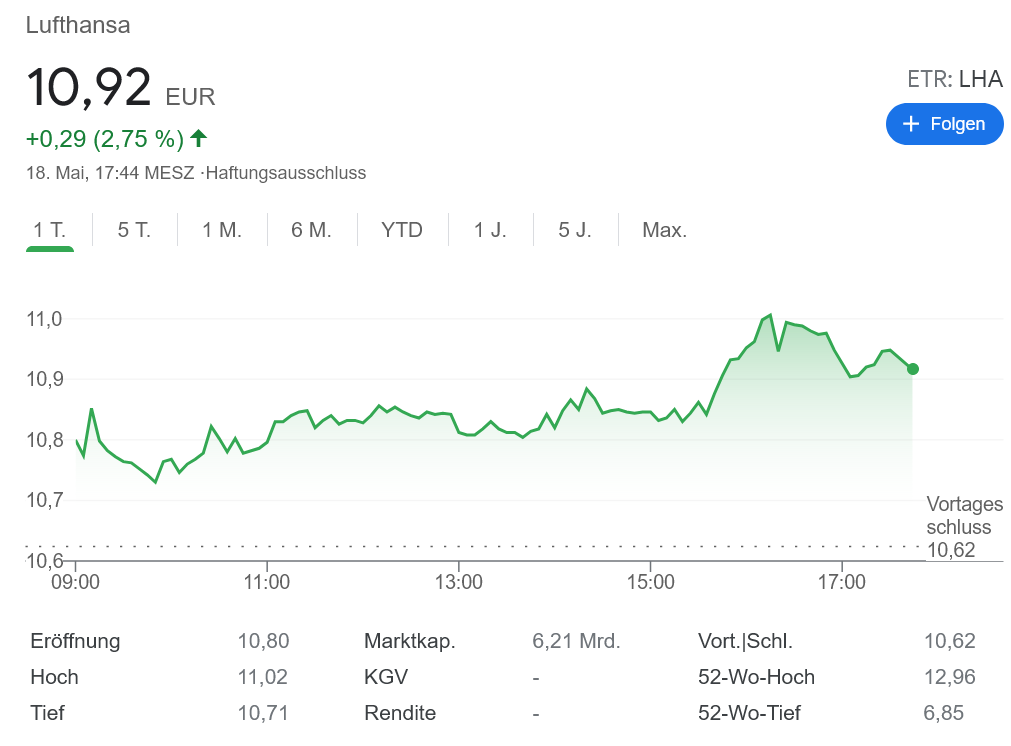This screenshot has height=746, width=1011.
Task: Click the Tief label
Action: pos(48,713)
